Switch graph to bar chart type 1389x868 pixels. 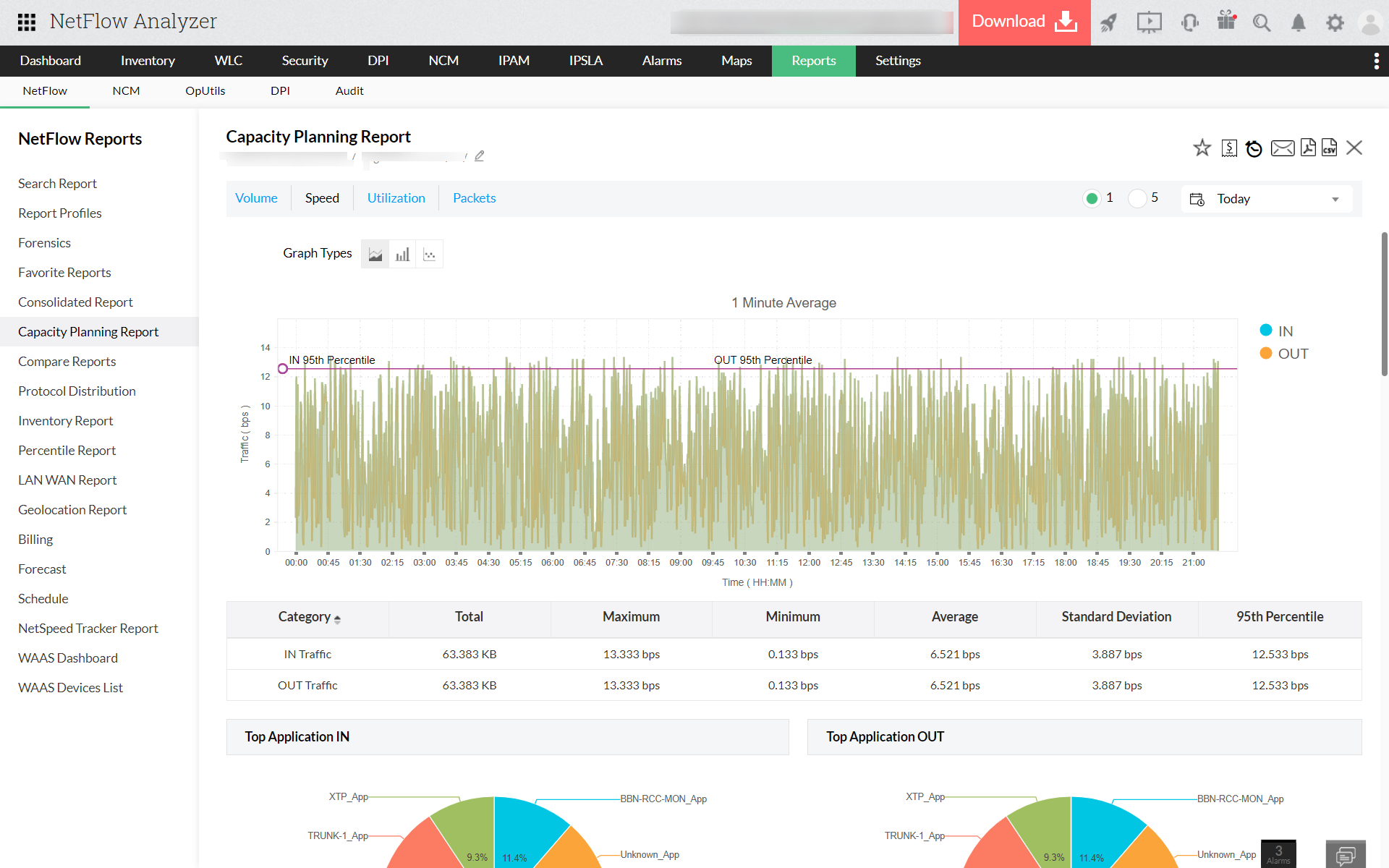pyautogui.click(x=402, y=253)
